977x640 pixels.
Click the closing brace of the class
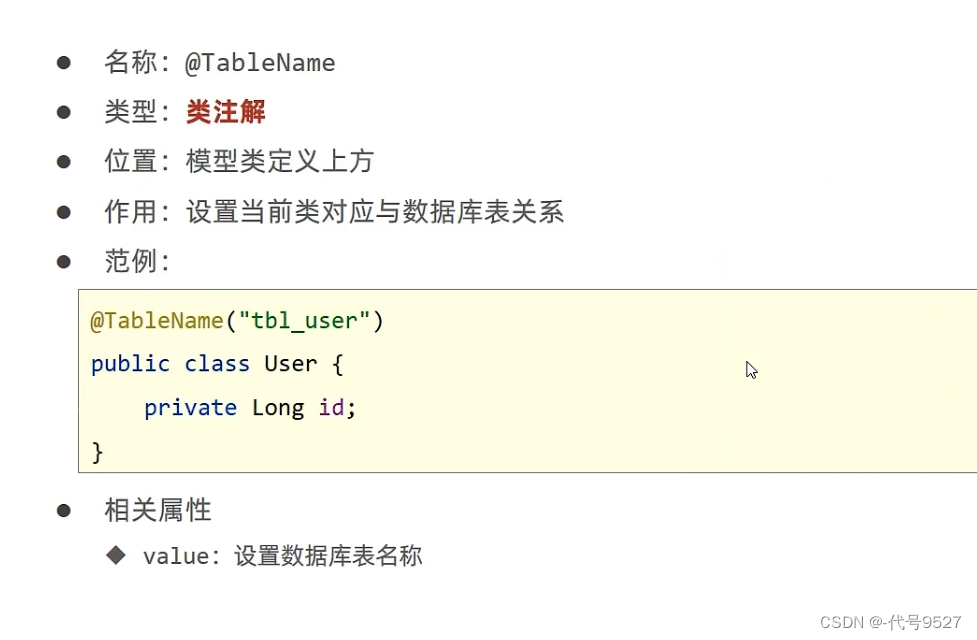click(97, 452)
